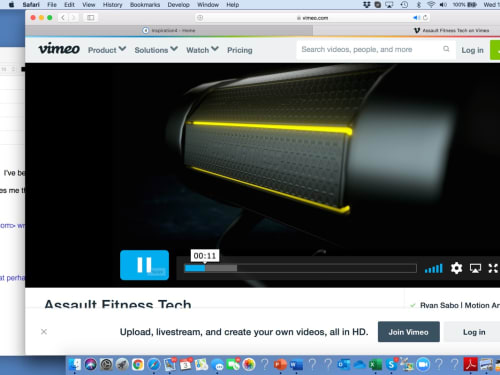The image size is (500, 375).
Task: Click Log in on the bottom banner
Action: click(x=474, y=332)
